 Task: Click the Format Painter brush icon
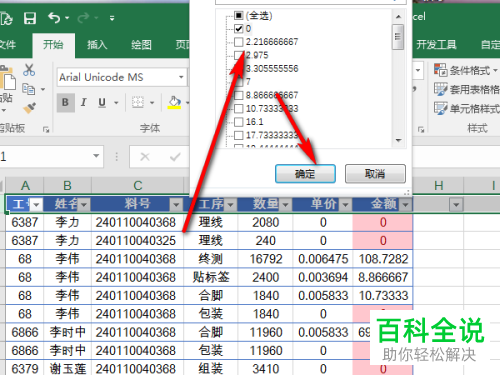pyautogui.click(x=29, y=108)
